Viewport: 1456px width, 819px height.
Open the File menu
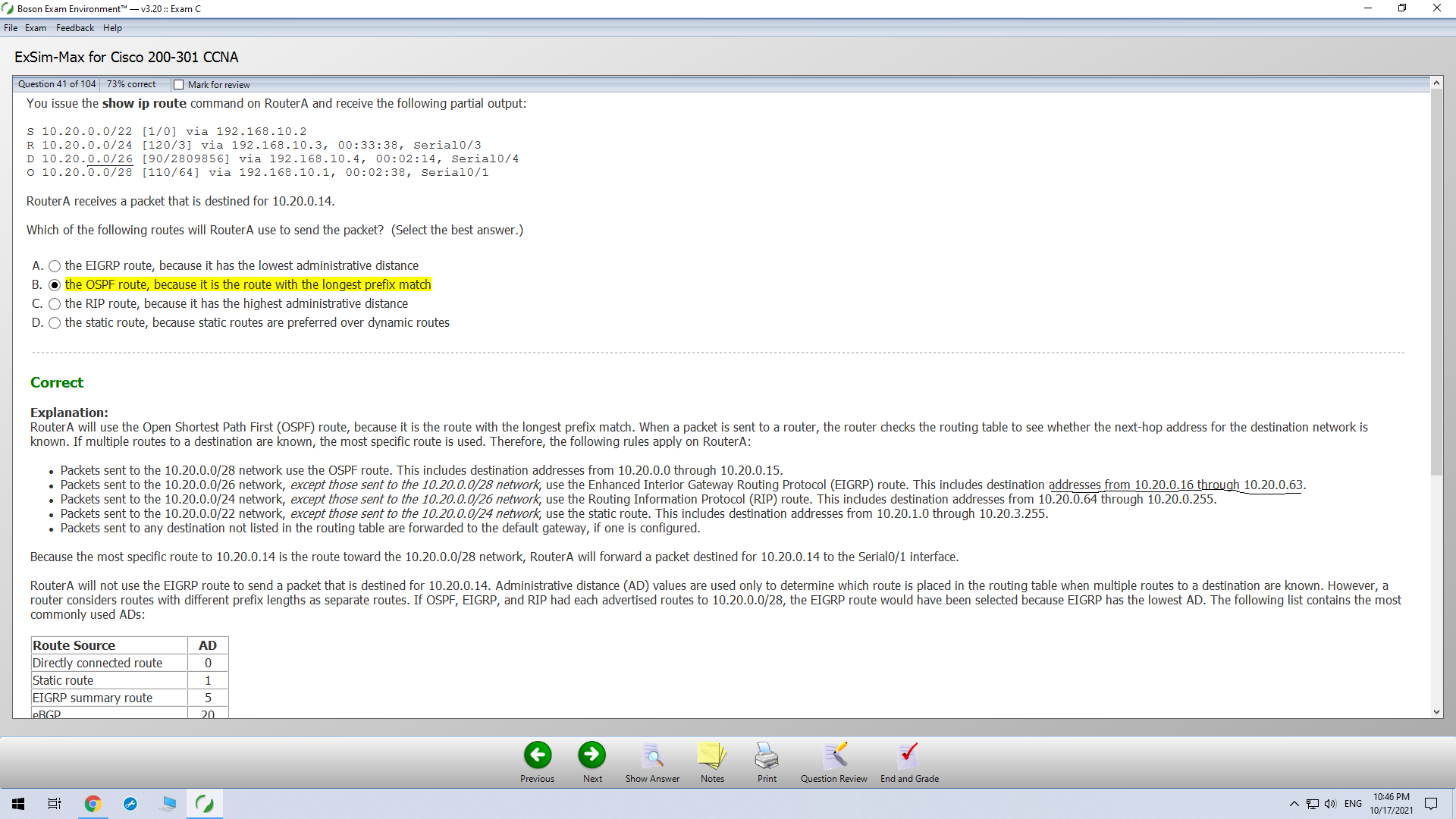11,28
